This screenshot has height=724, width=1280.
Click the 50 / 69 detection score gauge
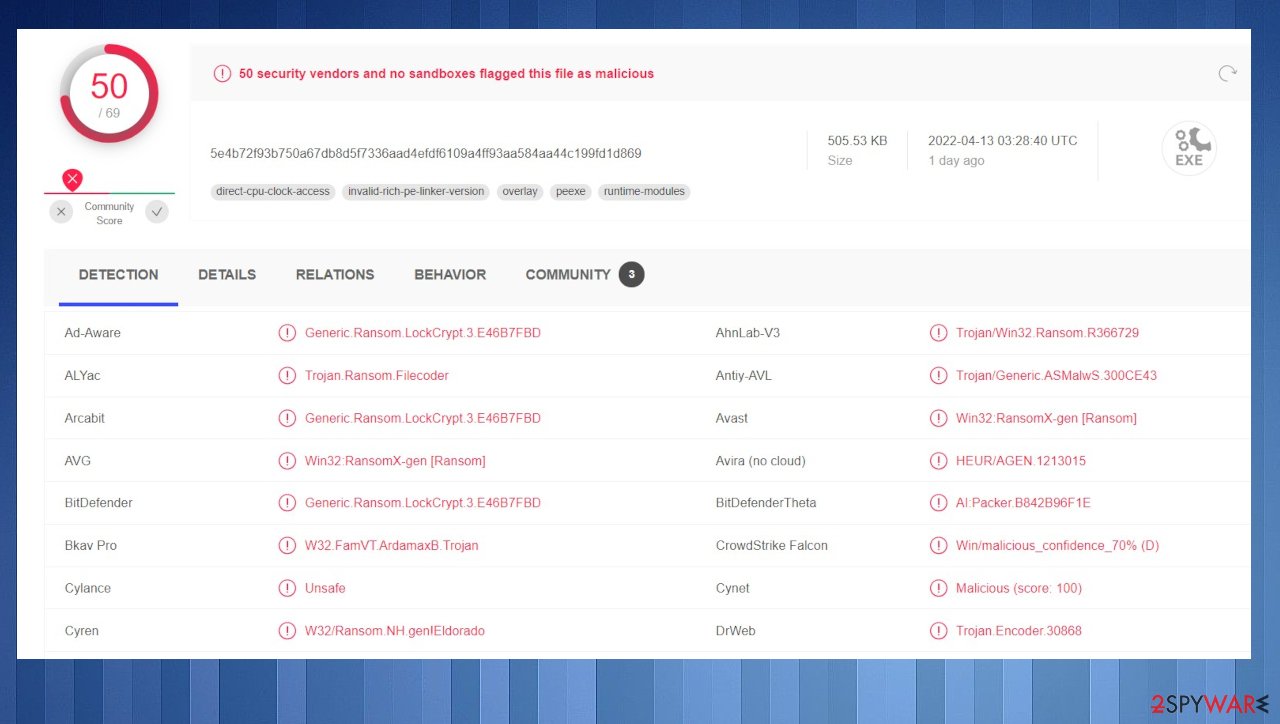pos(109,94)
